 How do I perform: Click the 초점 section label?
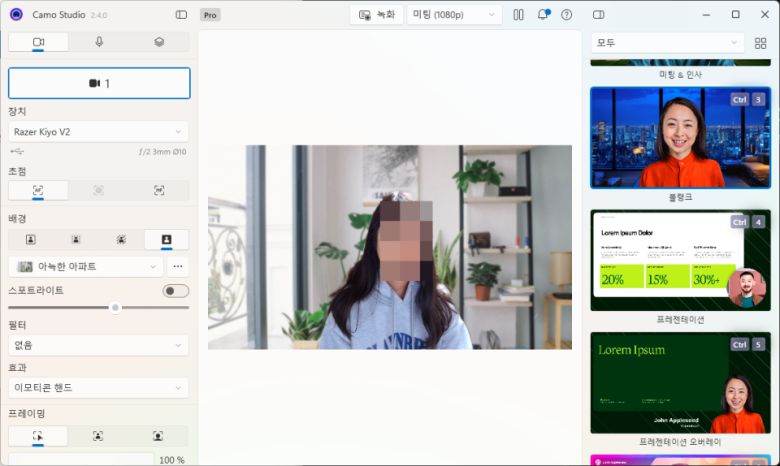point(17,172)
